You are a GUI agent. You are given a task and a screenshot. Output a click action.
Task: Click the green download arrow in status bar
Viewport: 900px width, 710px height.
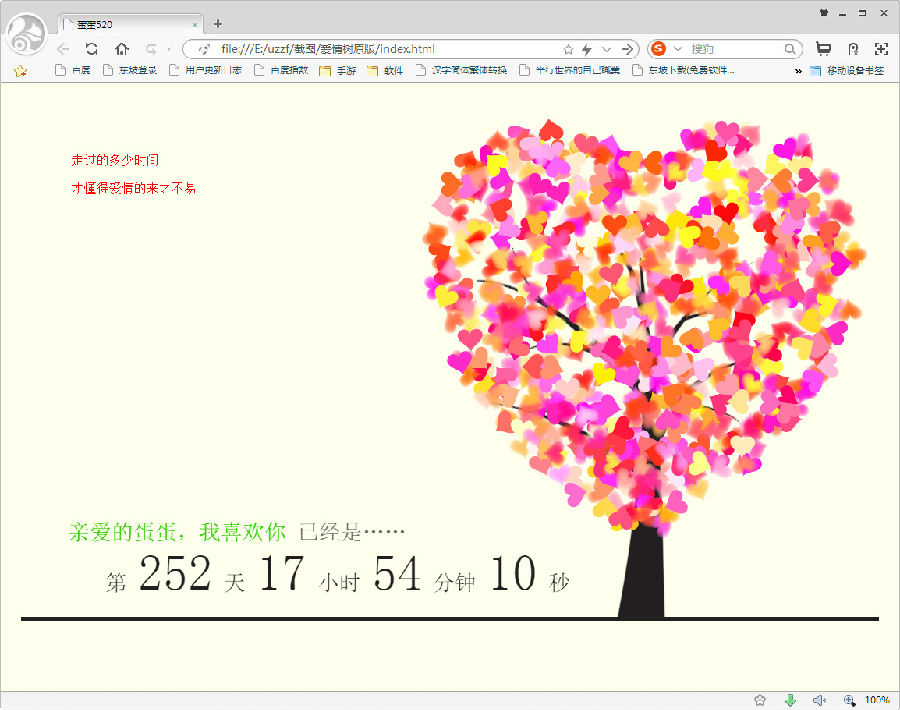(x=790, y=700)
